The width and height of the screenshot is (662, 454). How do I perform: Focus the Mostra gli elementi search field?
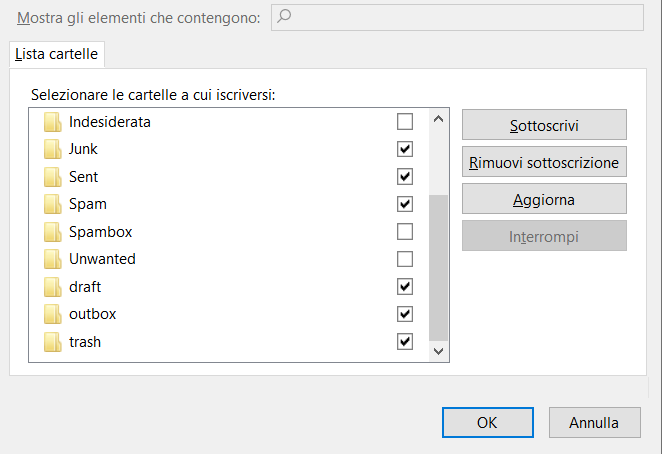tap(457, 17)
